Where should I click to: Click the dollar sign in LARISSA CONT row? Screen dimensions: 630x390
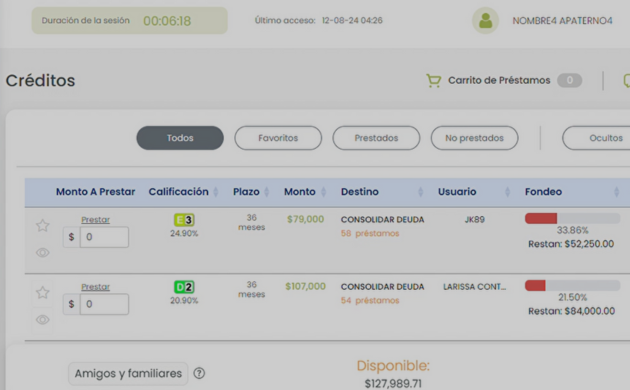tap(72, 304)
